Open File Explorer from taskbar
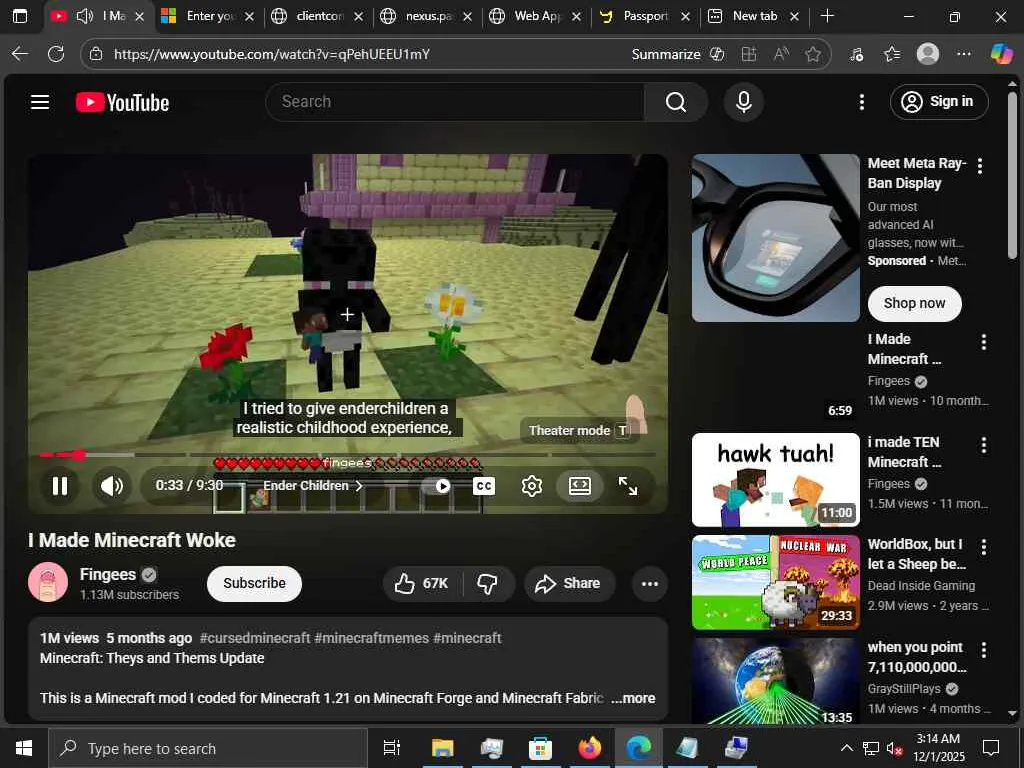 (x=442, y=748)
